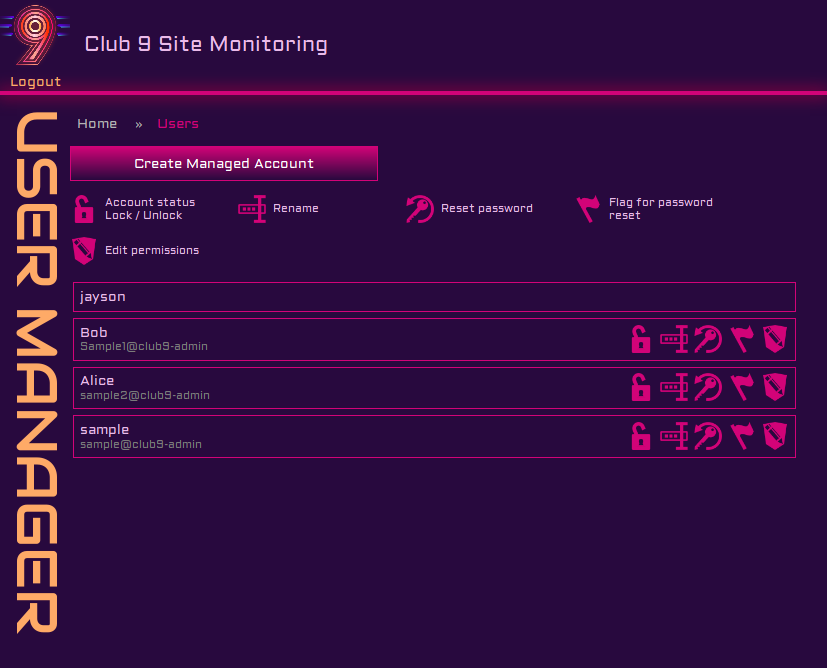Open Alice's permissions editor
Screen dimensions: 827x668
click(774, 388)
